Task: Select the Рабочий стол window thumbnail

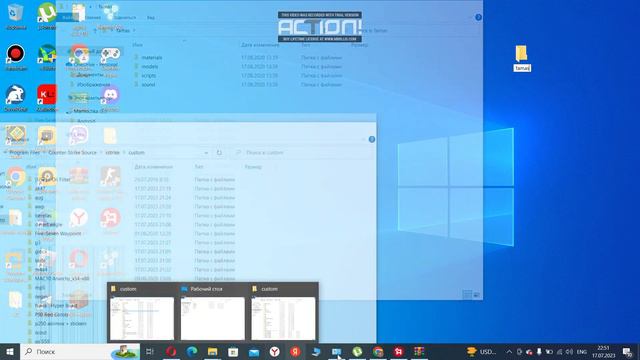Action: tap(213, 313)
